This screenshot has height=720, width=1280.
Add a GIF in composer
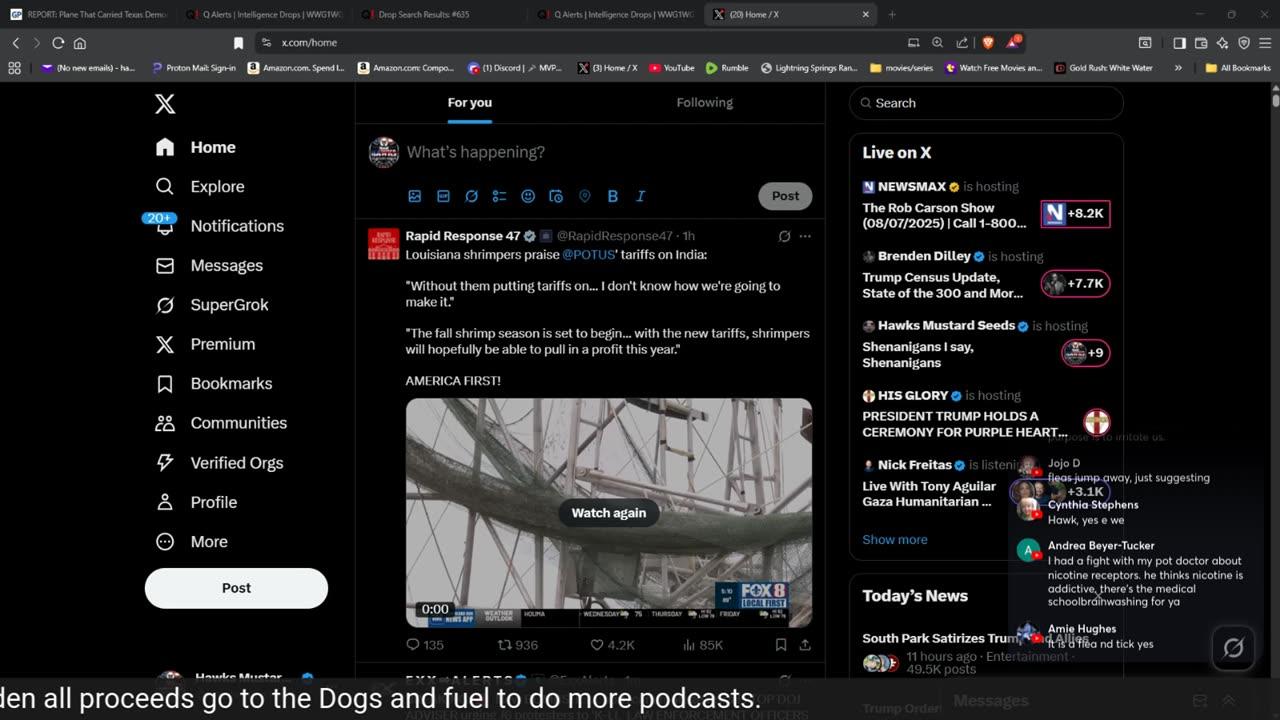443,196
